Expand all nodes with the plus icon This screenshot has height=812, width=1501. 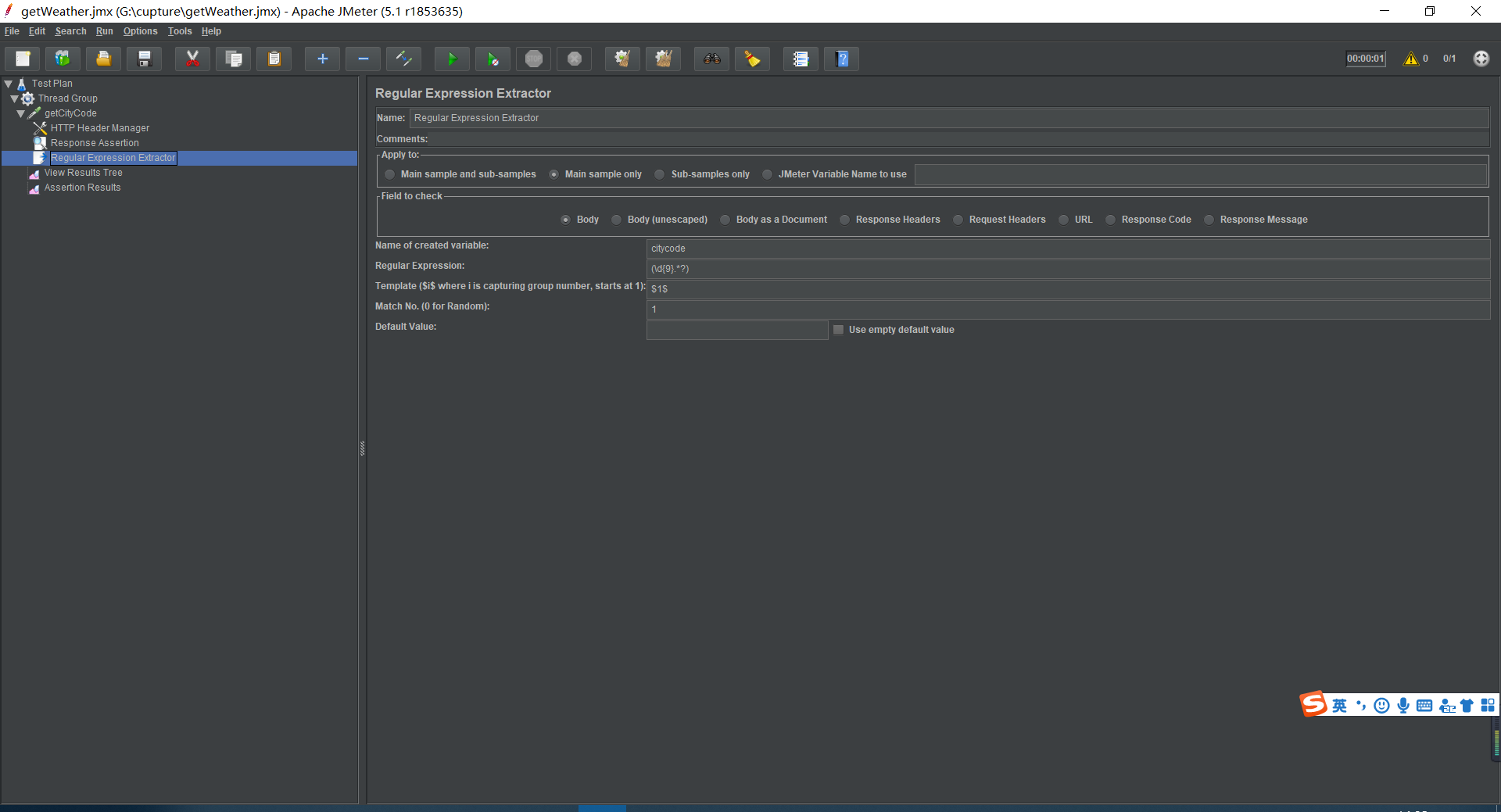coord(322,59)
